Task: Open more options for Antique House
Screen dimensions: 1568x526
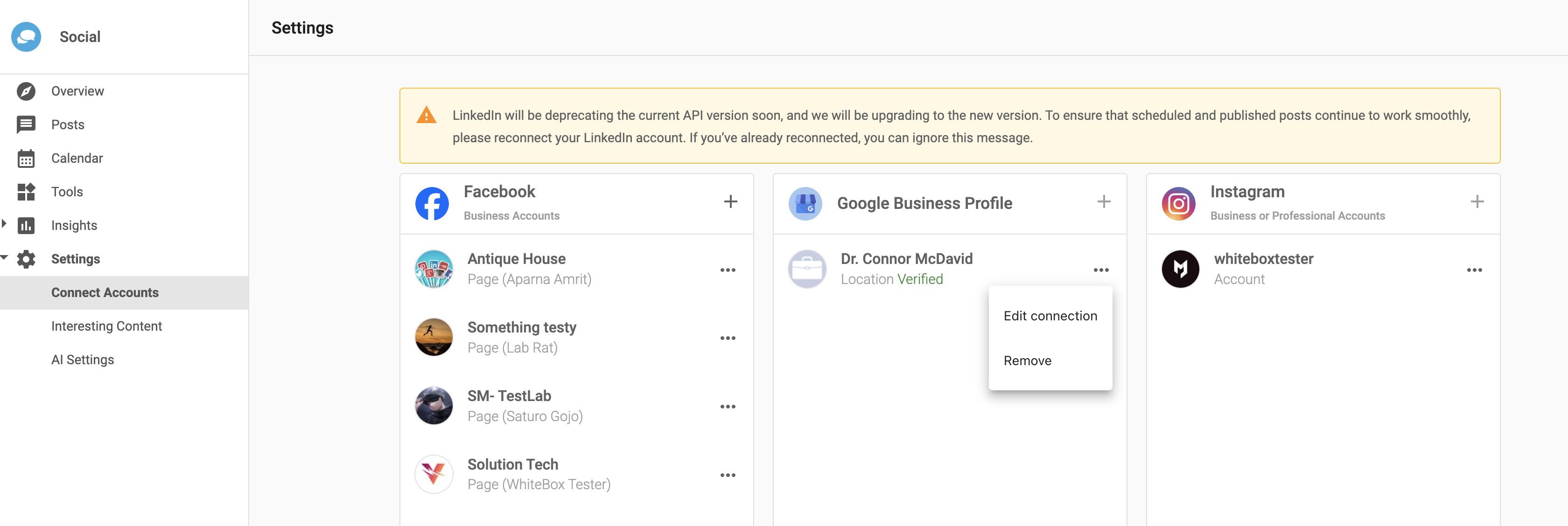Action: (728, 270)
